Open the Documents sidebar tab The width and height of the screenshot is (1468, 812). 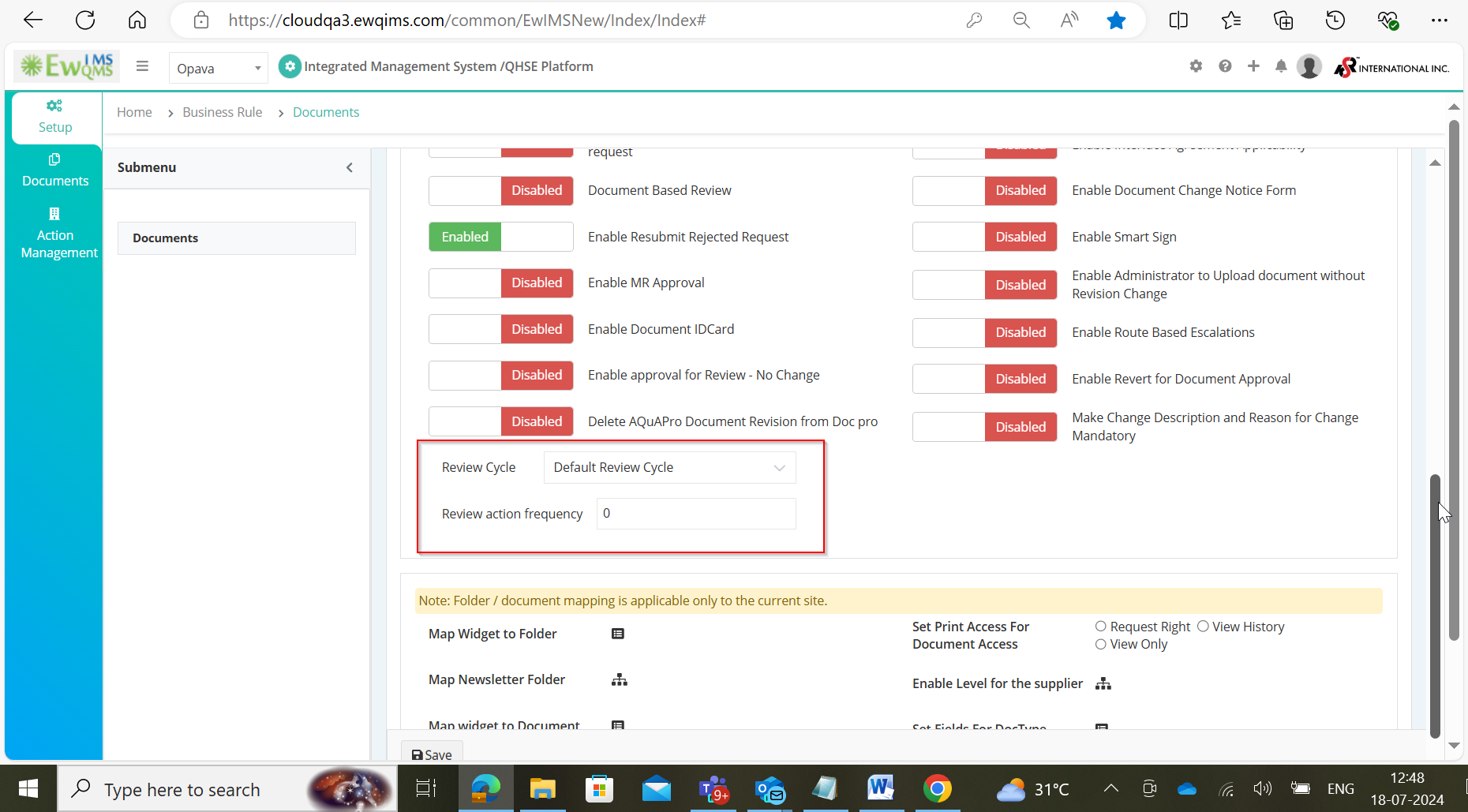[55, 170]
